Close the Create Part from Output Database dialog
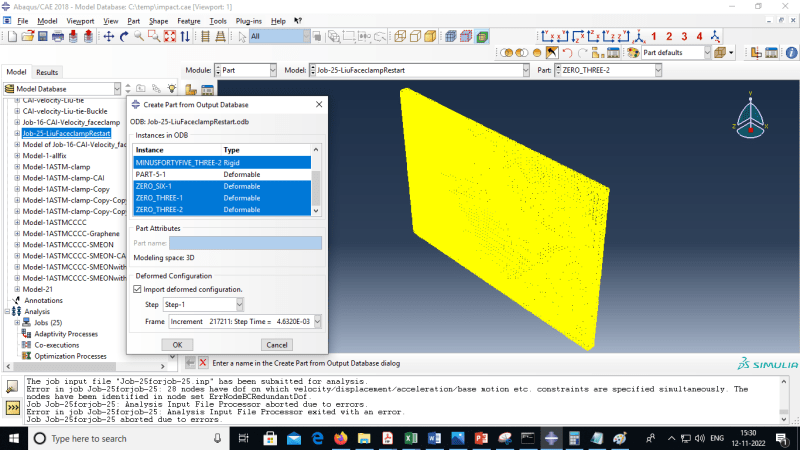The width and height of the screenshot is (800, 450). (319, 104)
